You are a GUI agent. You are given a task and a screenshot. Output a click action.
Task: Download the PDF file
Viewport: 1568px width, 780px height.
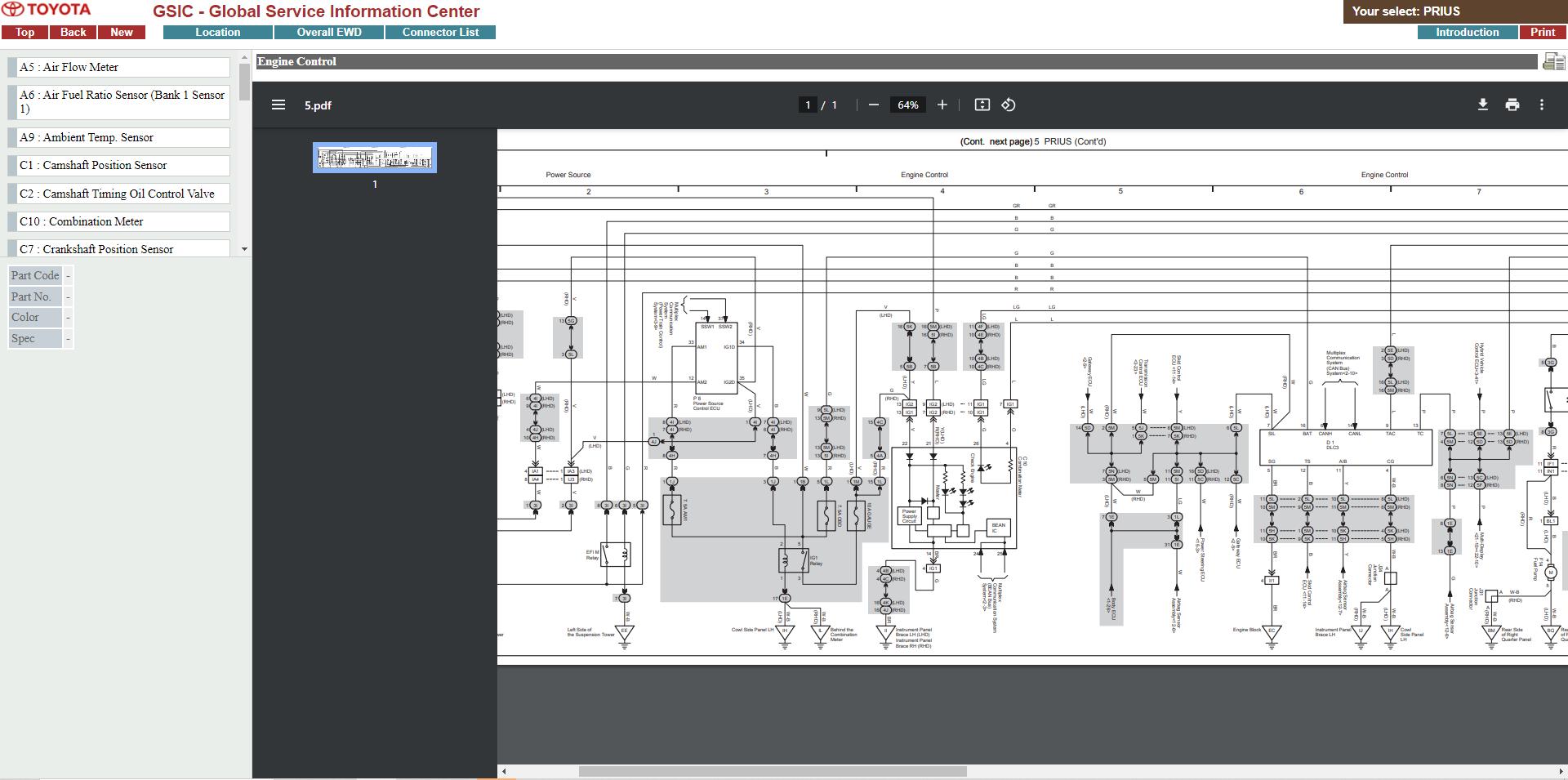click(1483, 105)
